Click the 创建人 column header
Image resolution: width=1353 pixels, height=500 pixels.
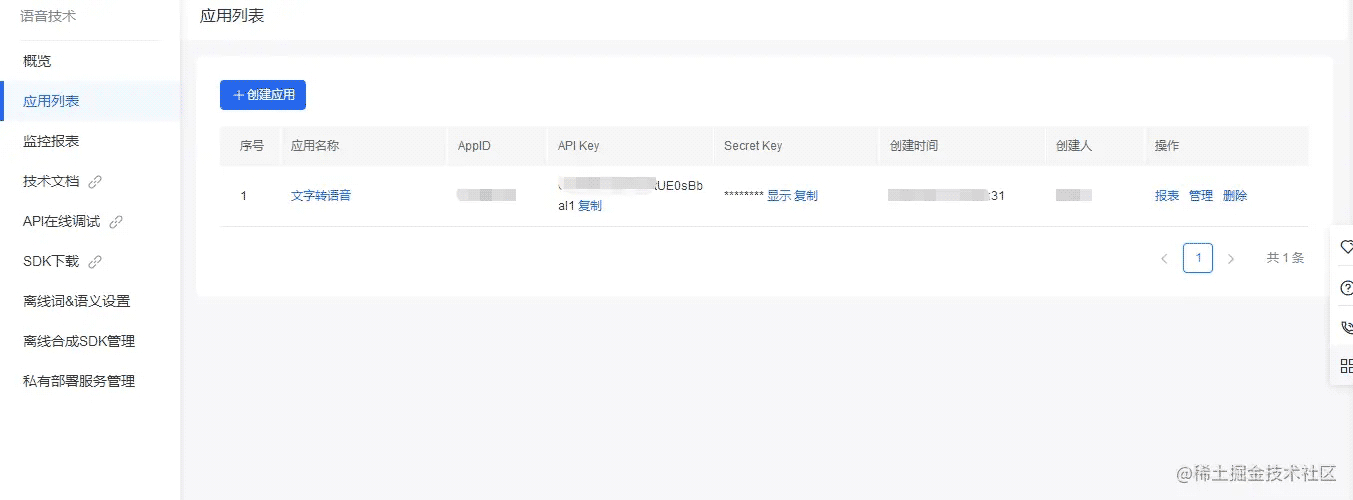click(x=1074, y=146)
